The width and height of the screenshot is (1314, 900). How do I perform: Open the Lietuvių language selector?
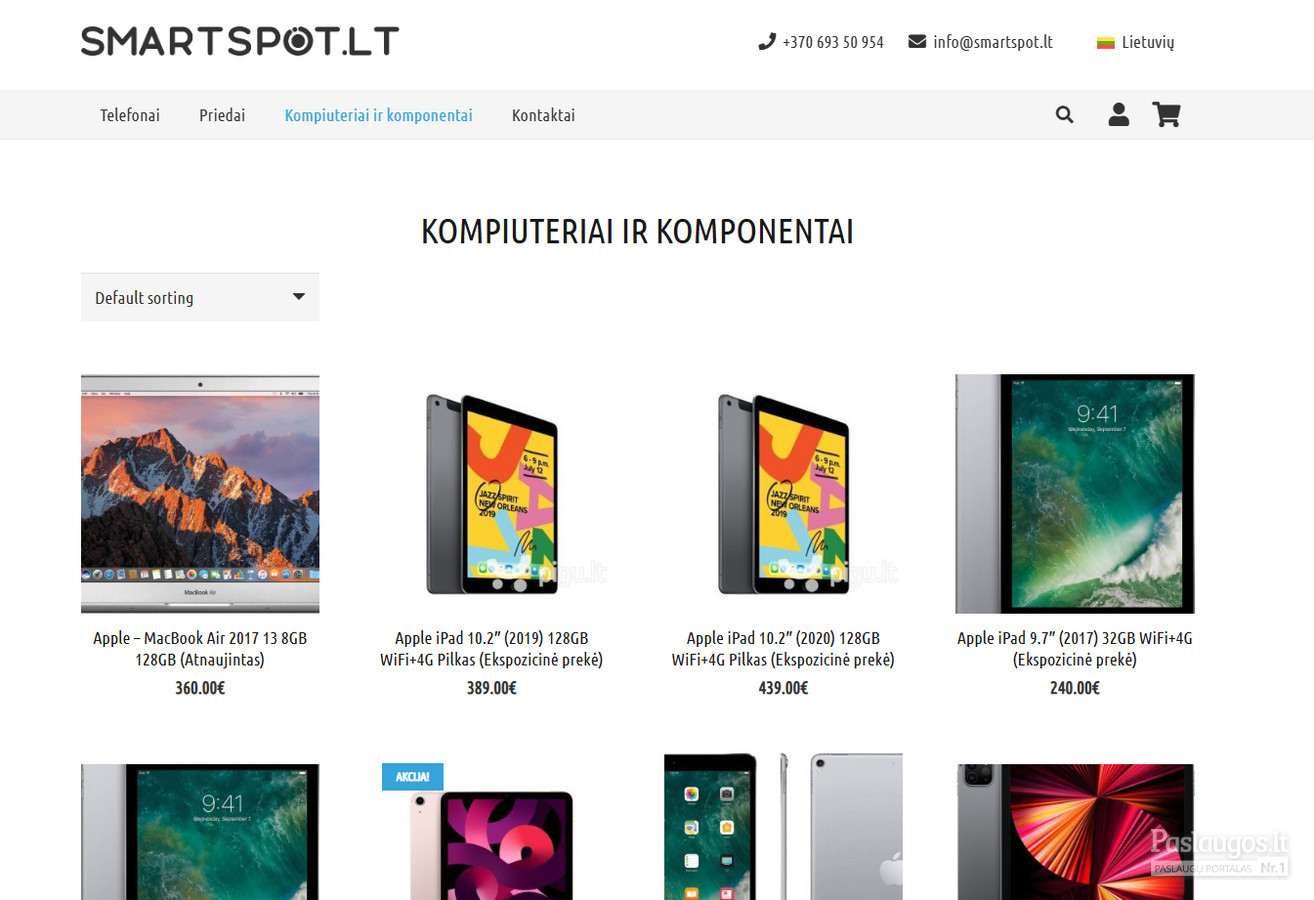tap(1136, 42)
